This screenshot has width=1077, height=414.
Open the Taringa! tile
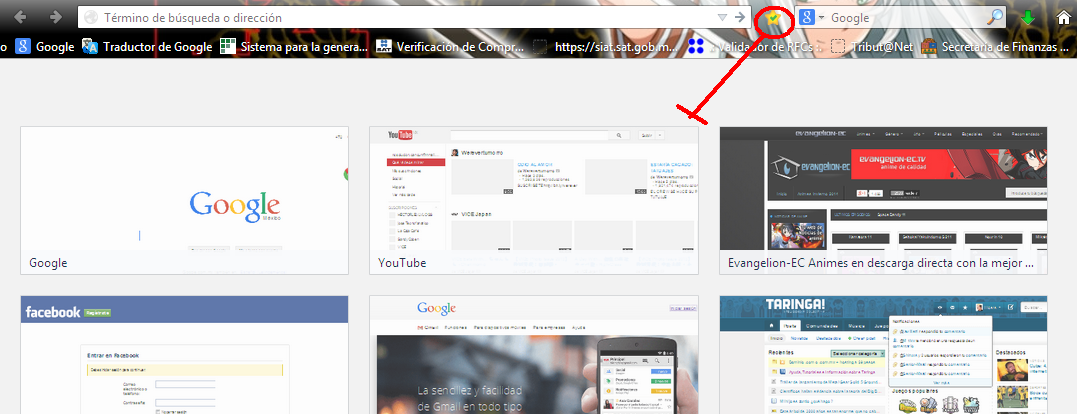(x=883, y=355)
